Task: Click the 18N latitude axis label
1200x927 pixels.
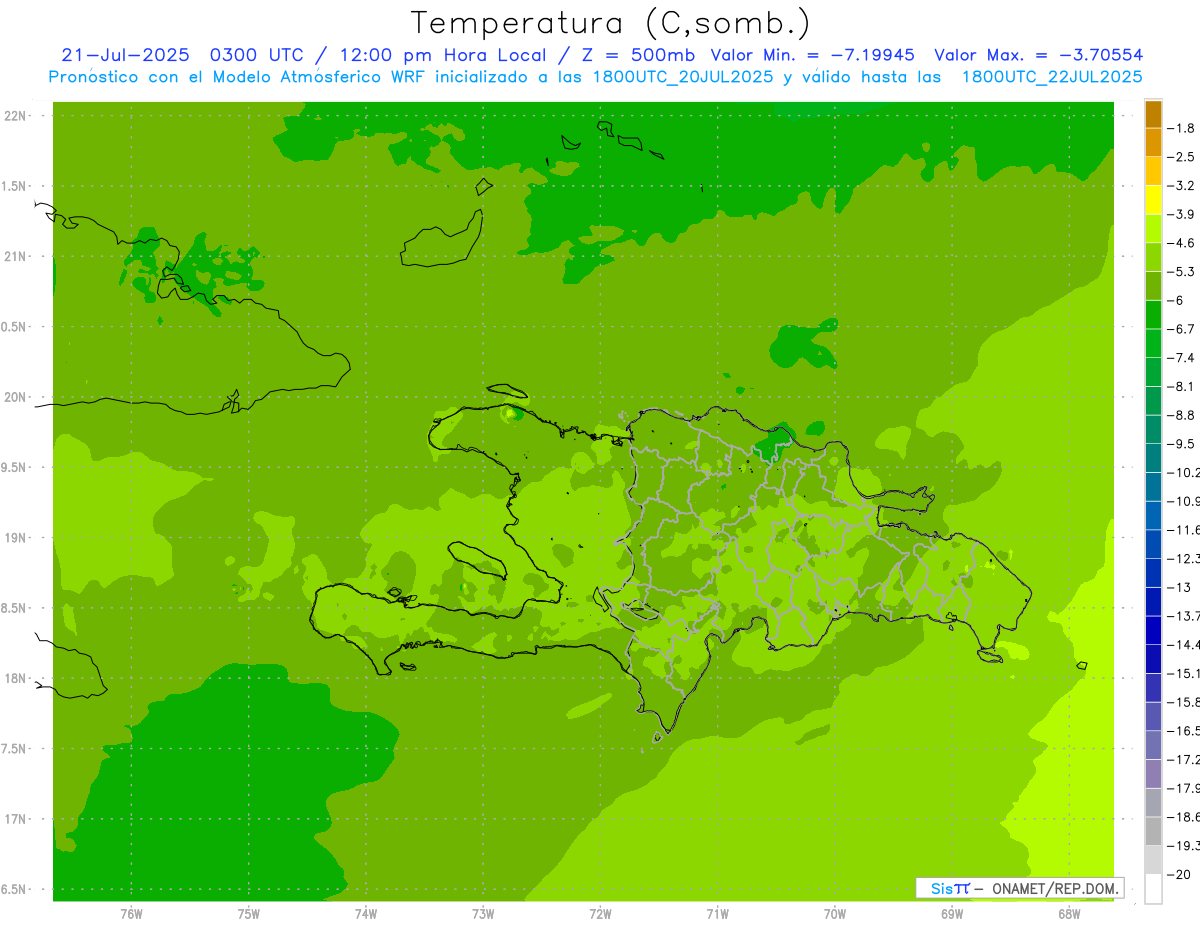Action: pyautogui.click(x=16, y=678)
